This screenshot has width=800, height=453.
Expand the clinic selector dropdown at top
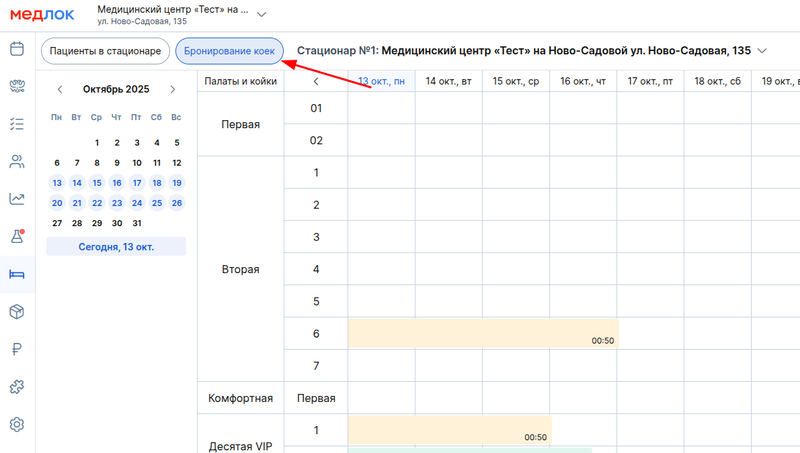point(262,14)
